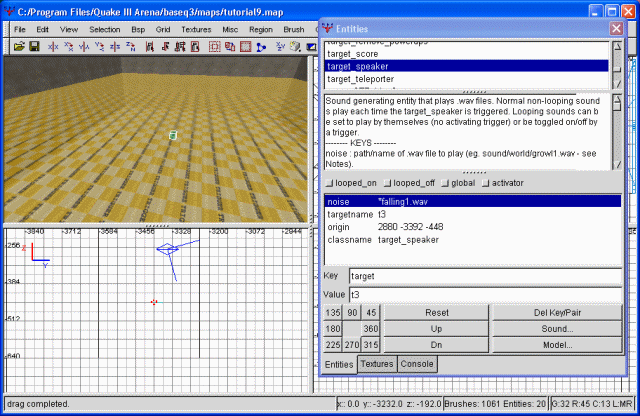Select the classname target_speaker row
The height and width of the screenshot is (416, 640).
click(x=473, y=240)
